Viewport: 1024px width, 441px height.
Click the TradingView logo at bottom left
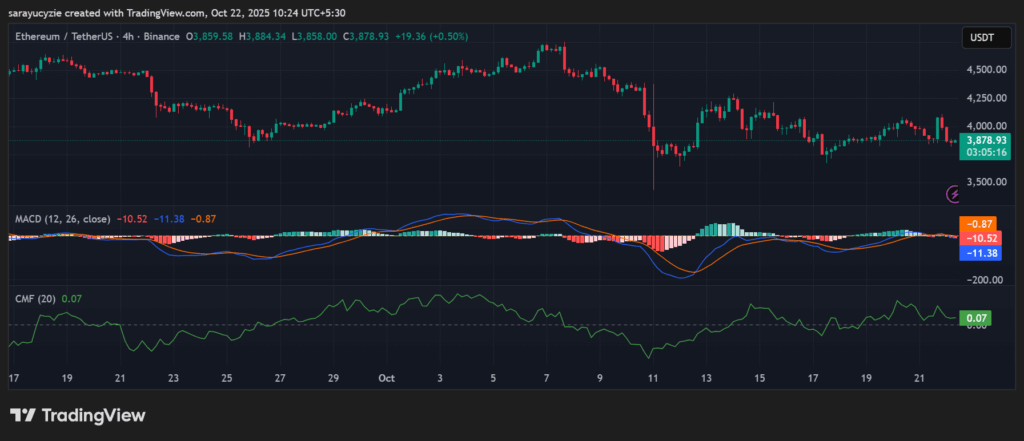click(x=78, y=415)
